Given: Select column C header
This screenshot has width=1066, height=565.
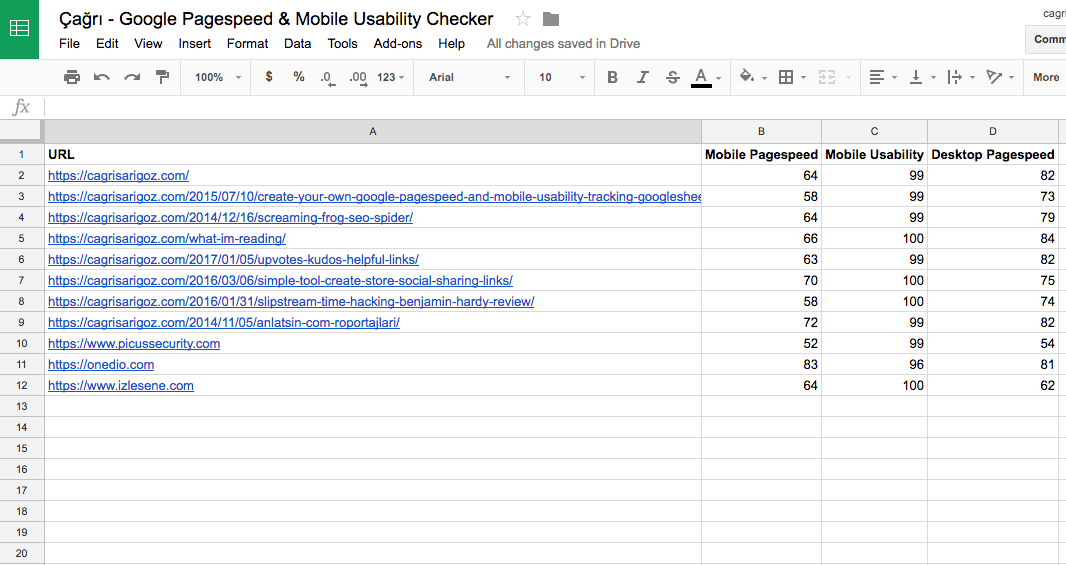Looking at the screenshot, I should 874,131.
